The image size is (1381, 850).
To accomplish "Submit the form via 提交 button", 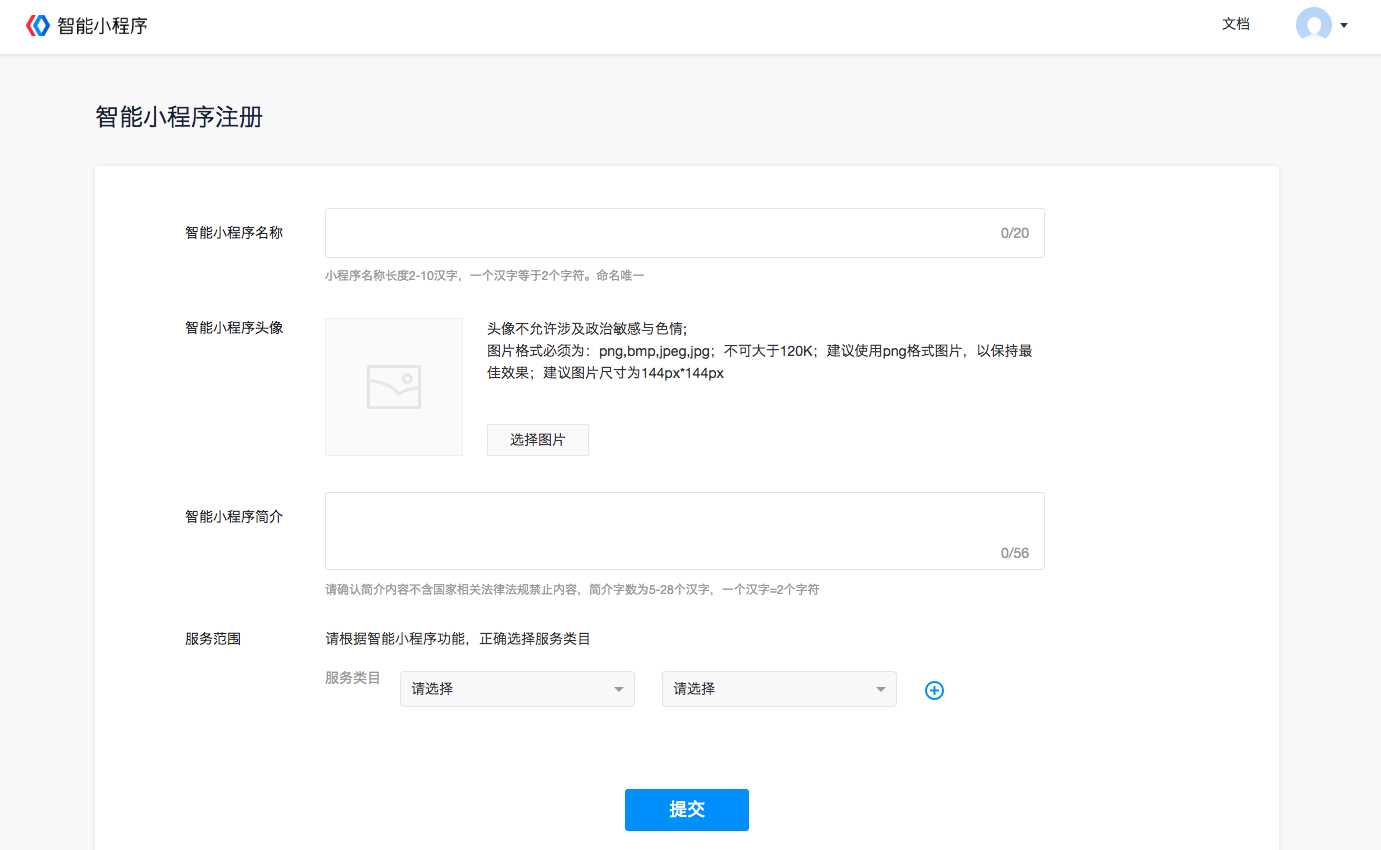I will (x=686, y=810).
